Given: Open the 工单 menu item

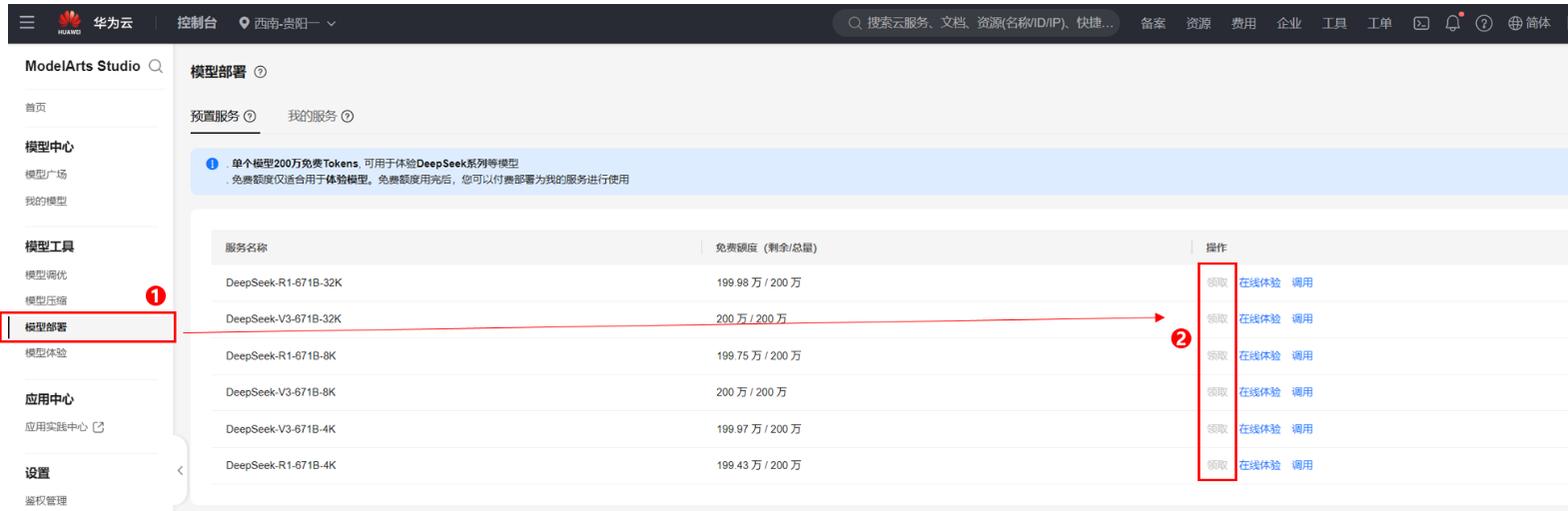Looking at the screenshot, I should [x=1379, y=23].
